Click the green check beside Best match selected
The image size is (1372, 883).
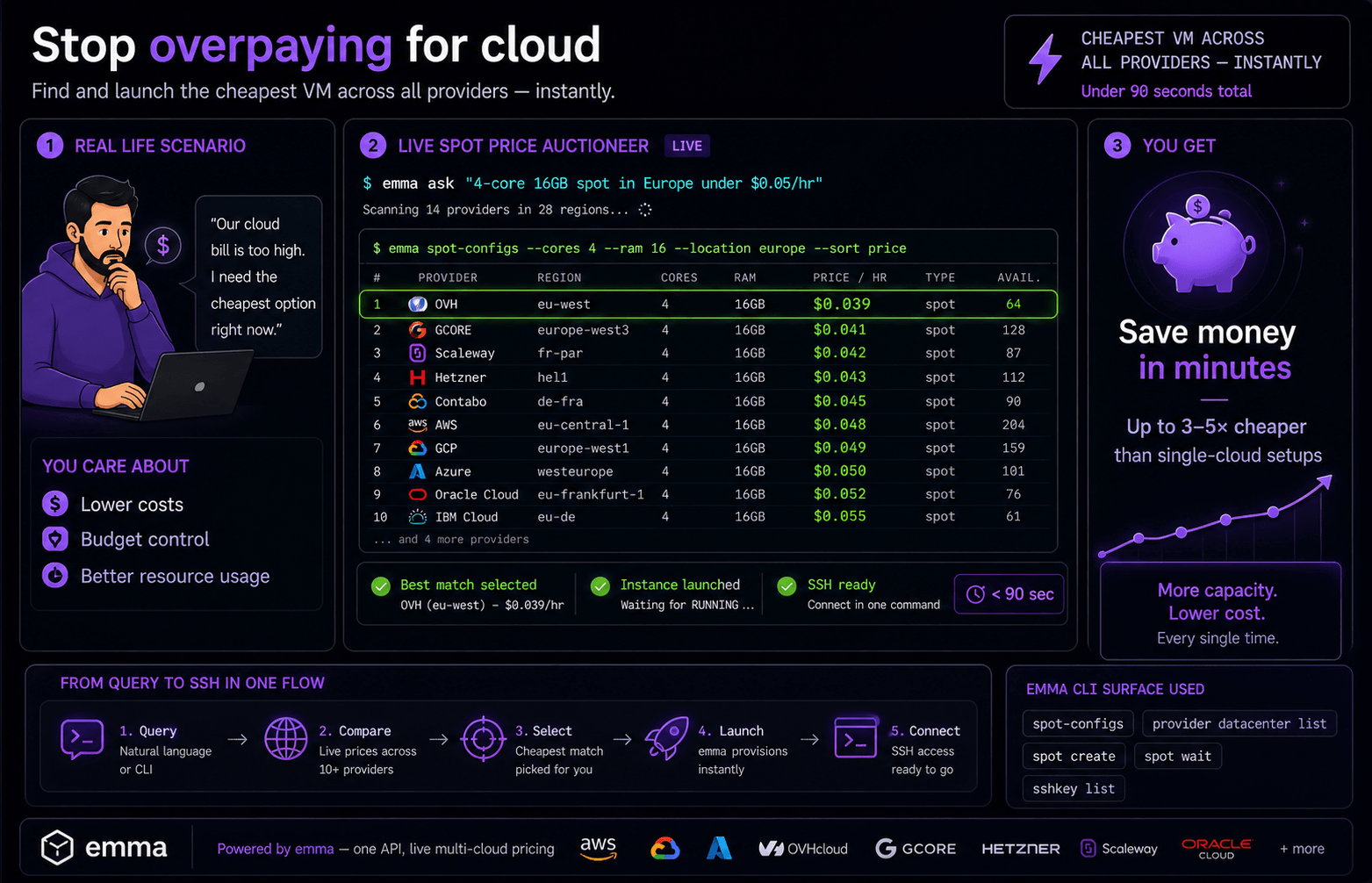click(x=381, y=586)
